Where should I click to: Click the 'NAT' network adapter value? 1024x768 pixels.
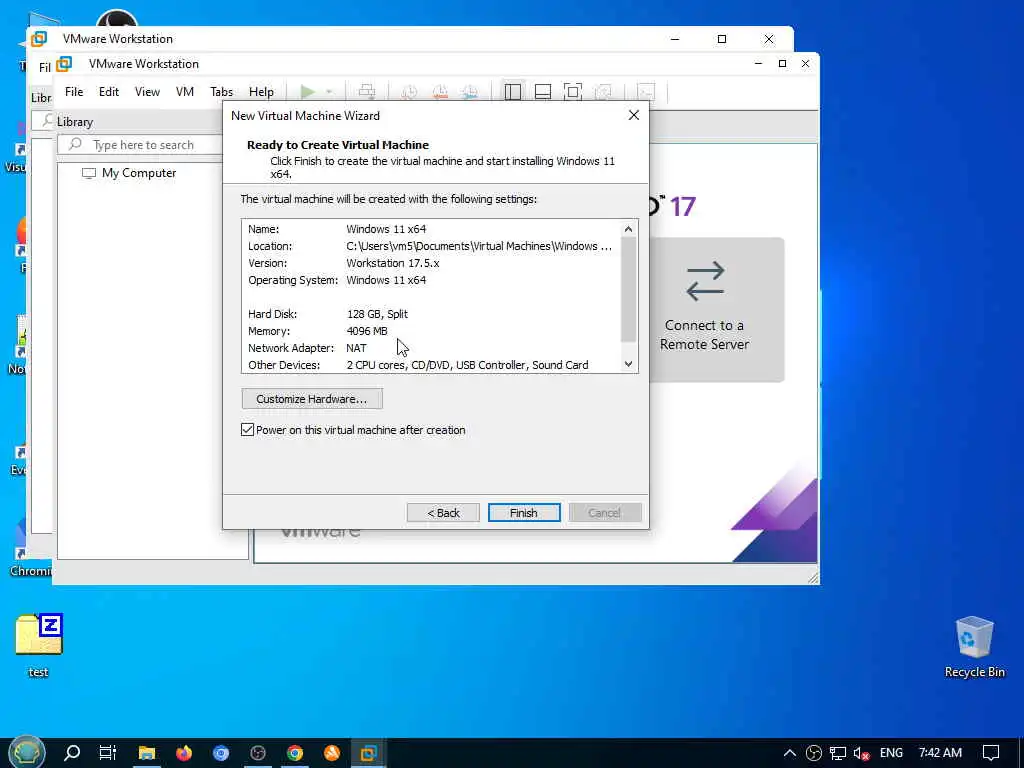point(357,348)
